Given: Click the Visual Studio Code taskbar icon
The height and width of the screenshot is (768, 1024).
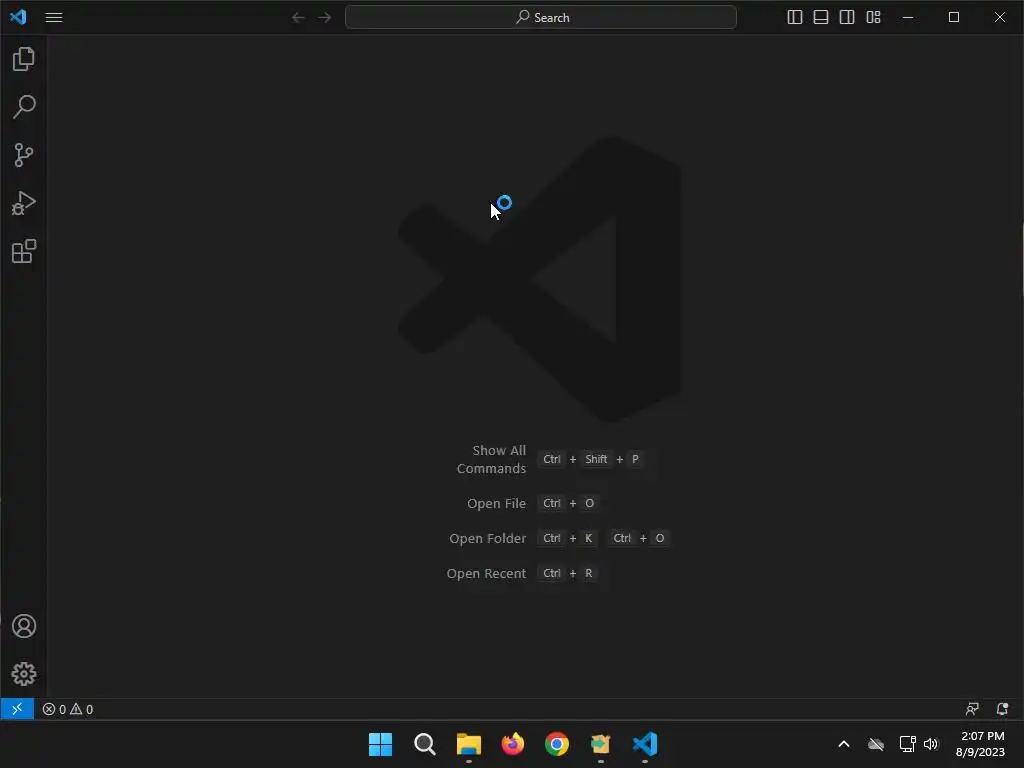Looking at the screenshot, I should 645,744.
